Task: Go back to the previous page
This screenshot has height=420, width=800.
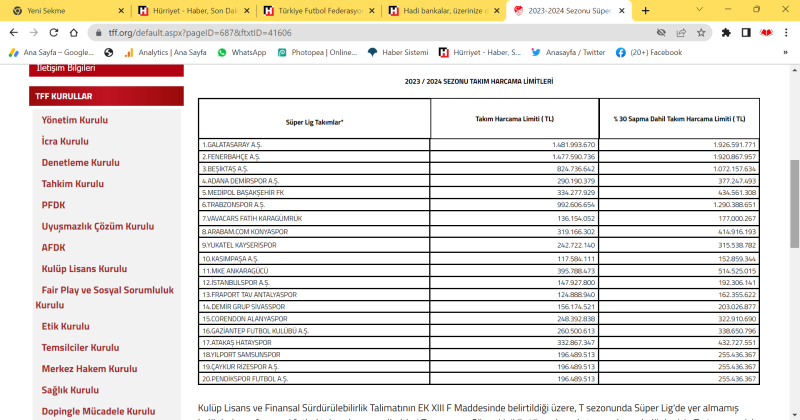Action: coord(14,33)
